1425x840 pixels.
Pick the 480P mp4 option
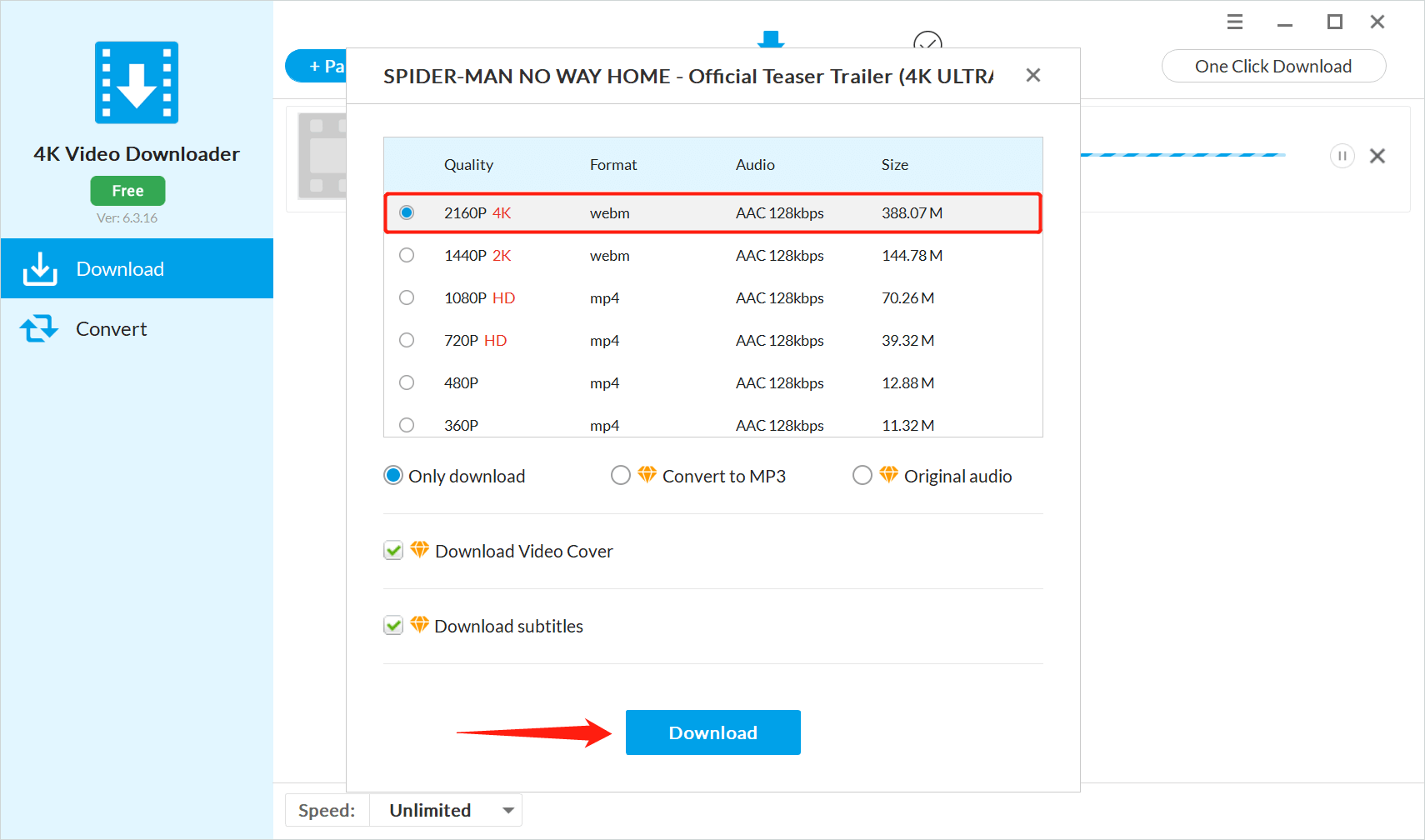(x=407, y=382)
